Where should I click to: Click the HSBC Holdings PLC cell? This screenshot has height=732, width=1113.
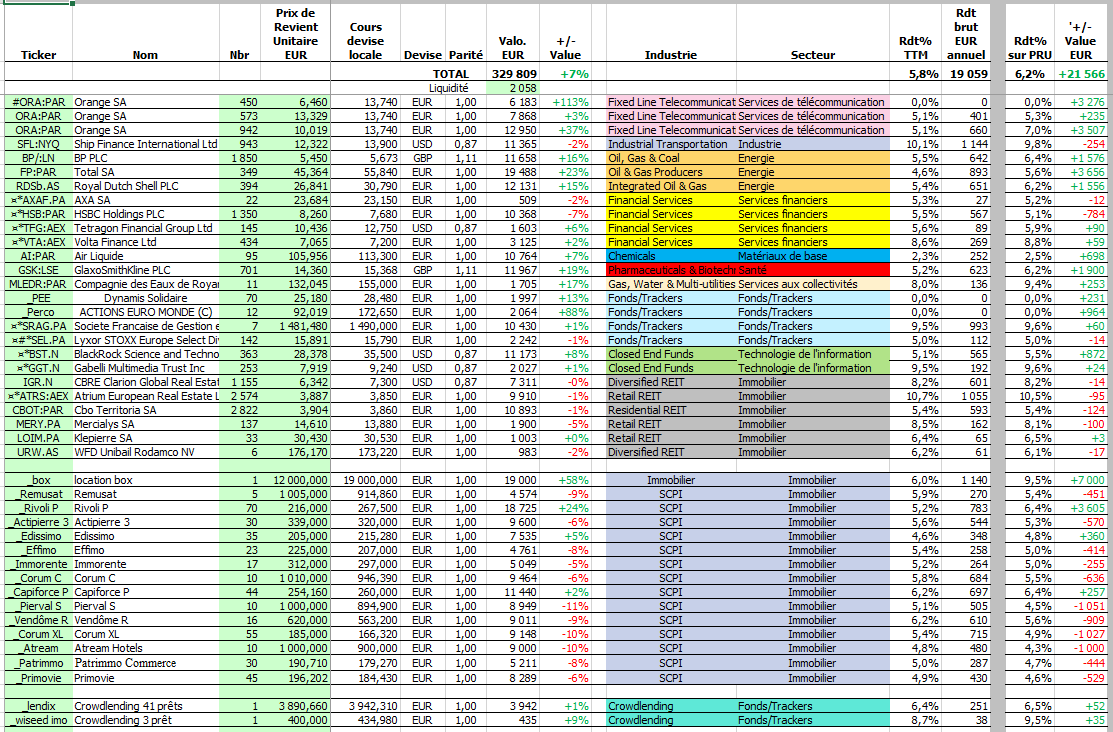point(146,214)
